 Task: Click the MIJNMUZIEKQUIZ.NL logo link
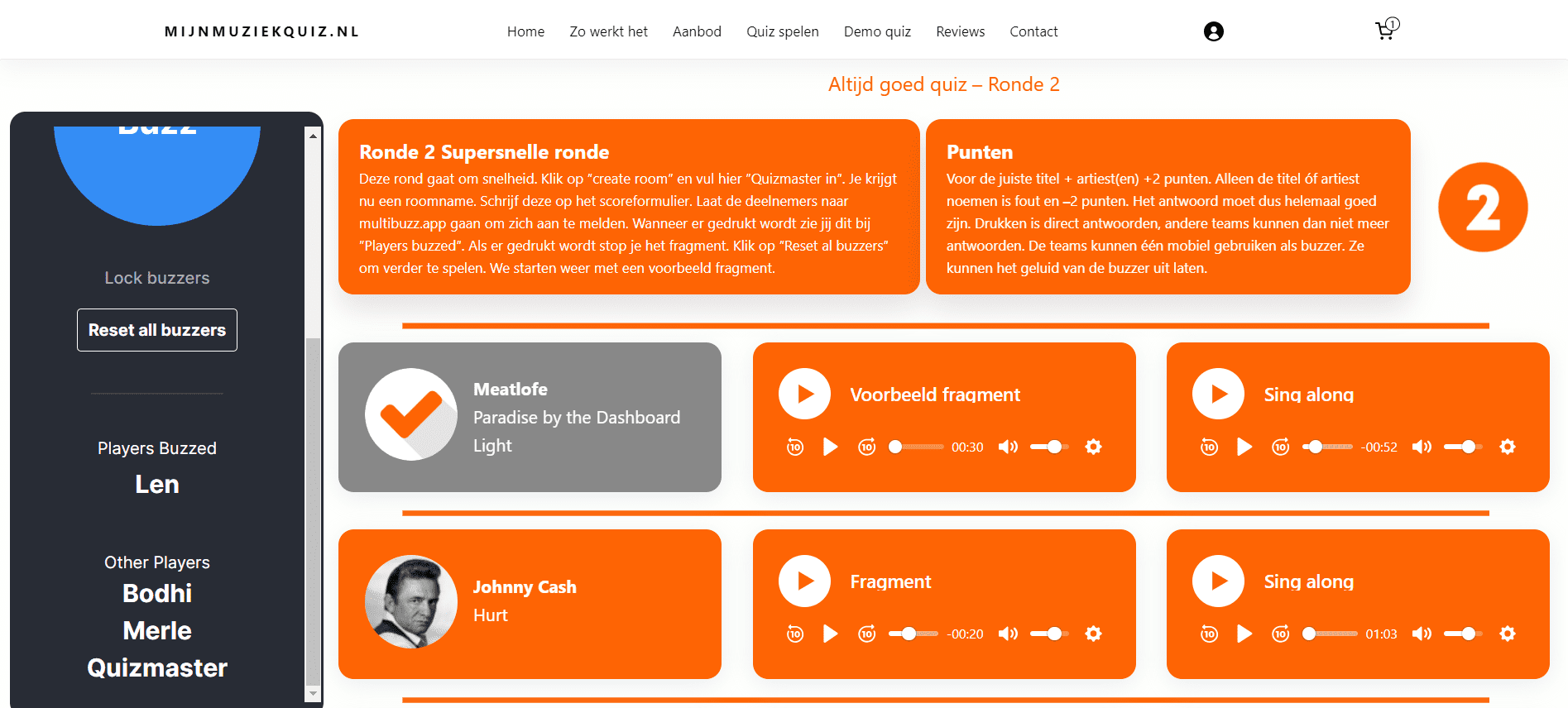pyautogui.click(x=261, y=31)
